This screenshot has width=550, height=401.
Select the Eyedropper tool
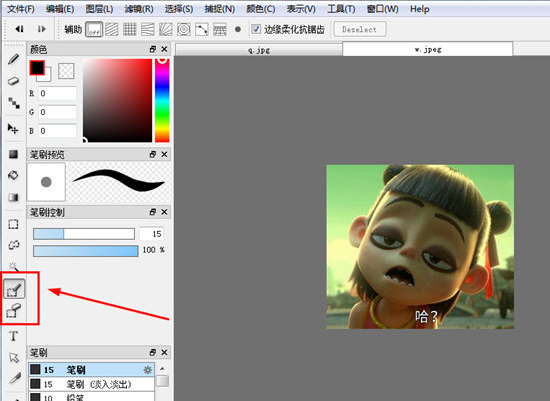coord(14,379)
